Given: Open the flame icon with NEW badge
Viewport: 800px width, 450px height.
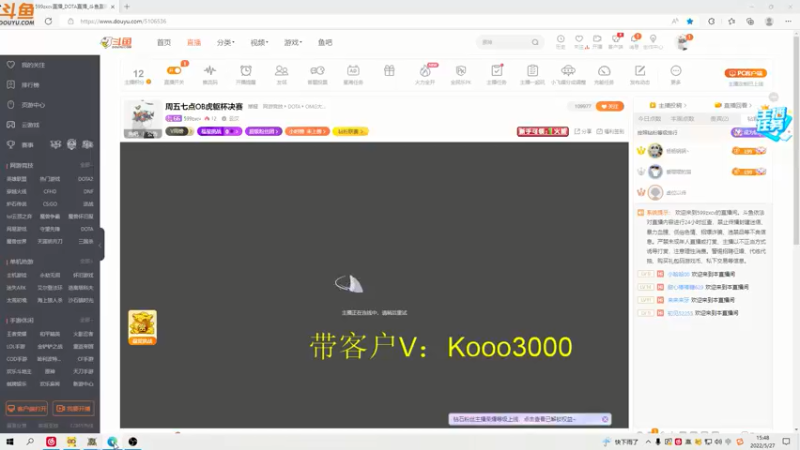Looking at the screenshot, I should tap(425, 70).
